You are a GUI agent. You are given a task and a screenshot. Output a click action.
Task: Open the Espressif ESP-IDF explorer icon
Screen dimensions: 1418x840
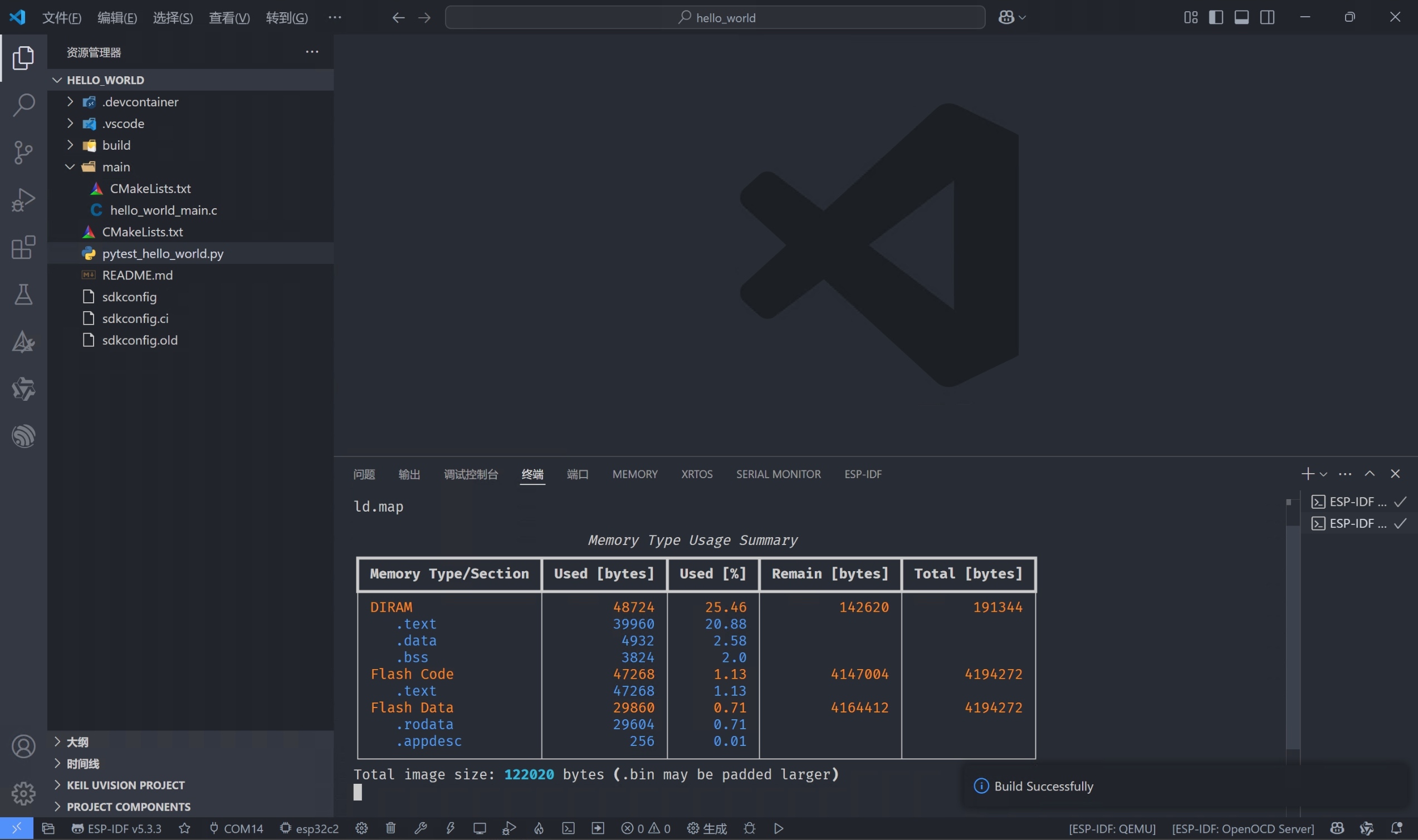pyautogui.click(x=23, y=436)
